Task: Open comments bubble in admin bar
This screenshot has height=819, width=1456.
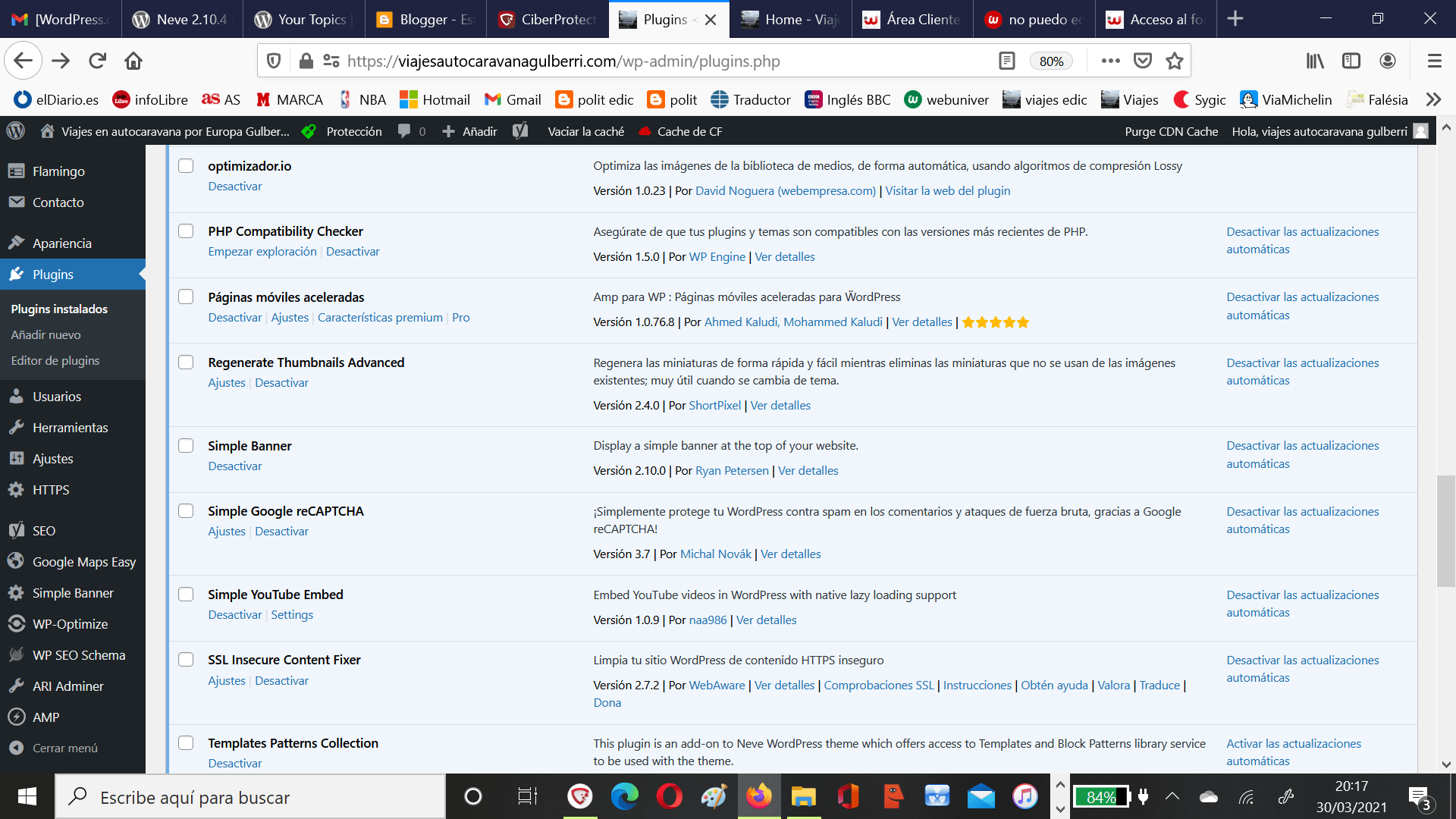Action: [411, 131]
